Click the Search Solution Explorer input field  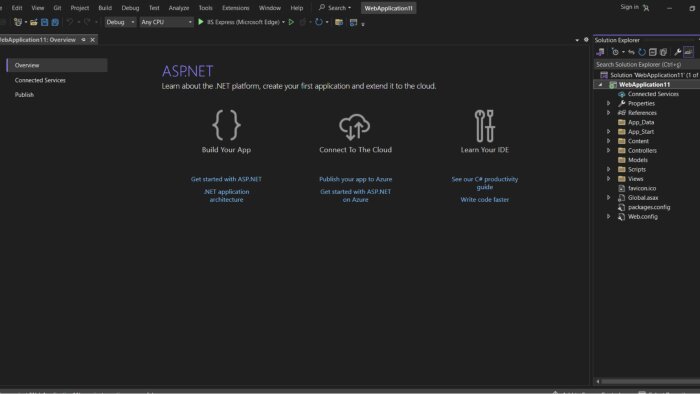coord(646,64)
